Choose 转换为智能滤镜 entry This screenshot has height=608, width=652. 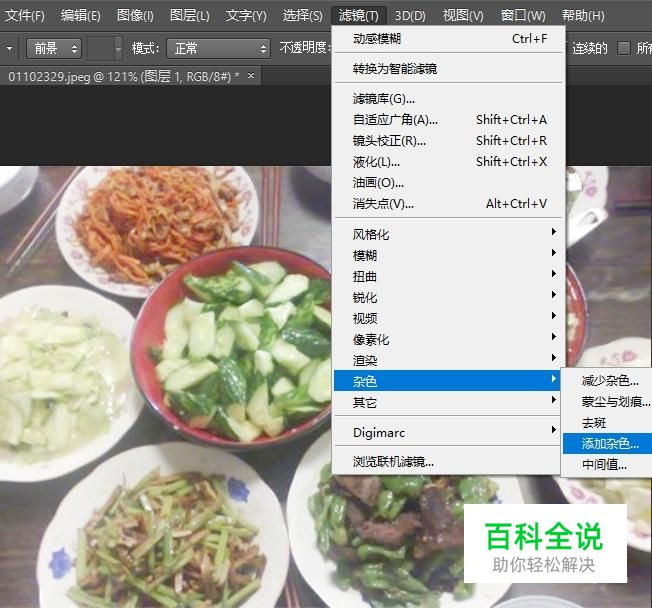coord(448,68)
